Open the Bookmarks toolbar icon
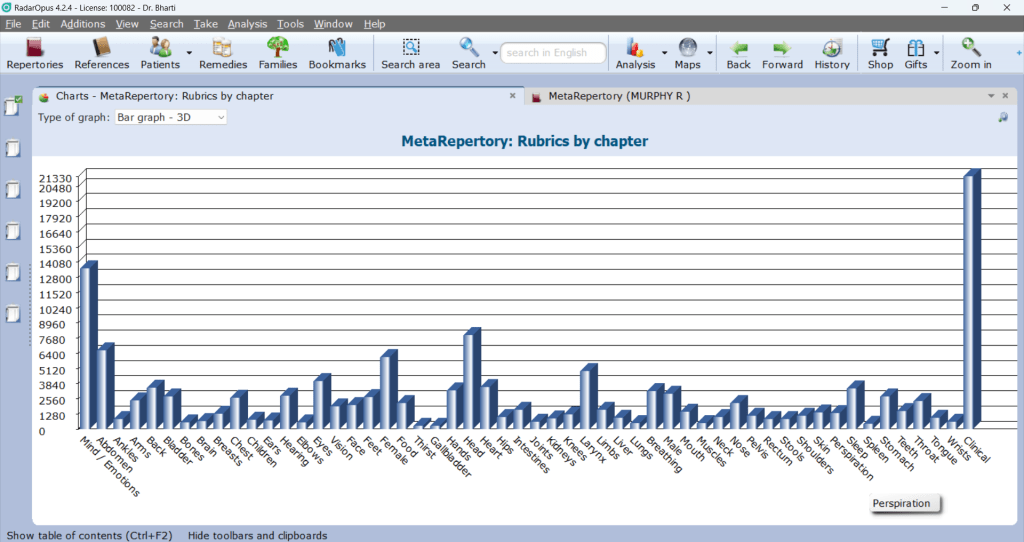1024x542 pixels. [337, 54]
